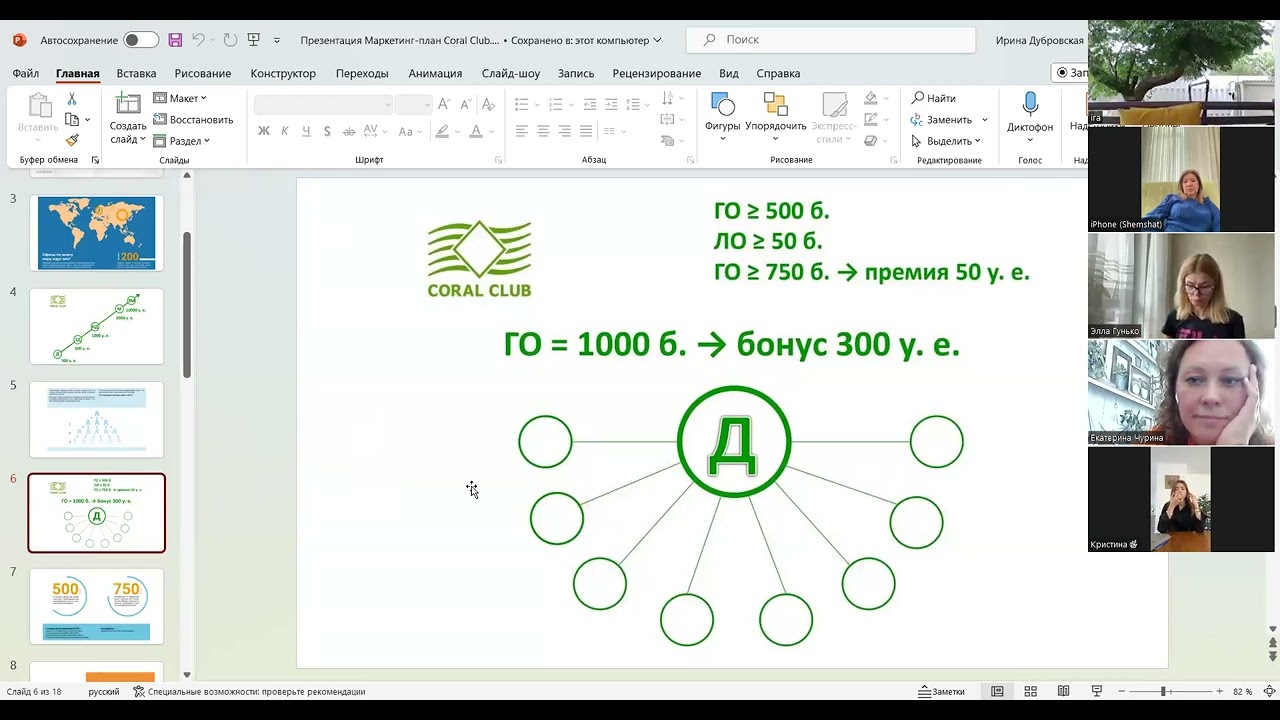Toggle Underline (Ч) formatting
Screen dimensions: 1280x720
[306, 131]
